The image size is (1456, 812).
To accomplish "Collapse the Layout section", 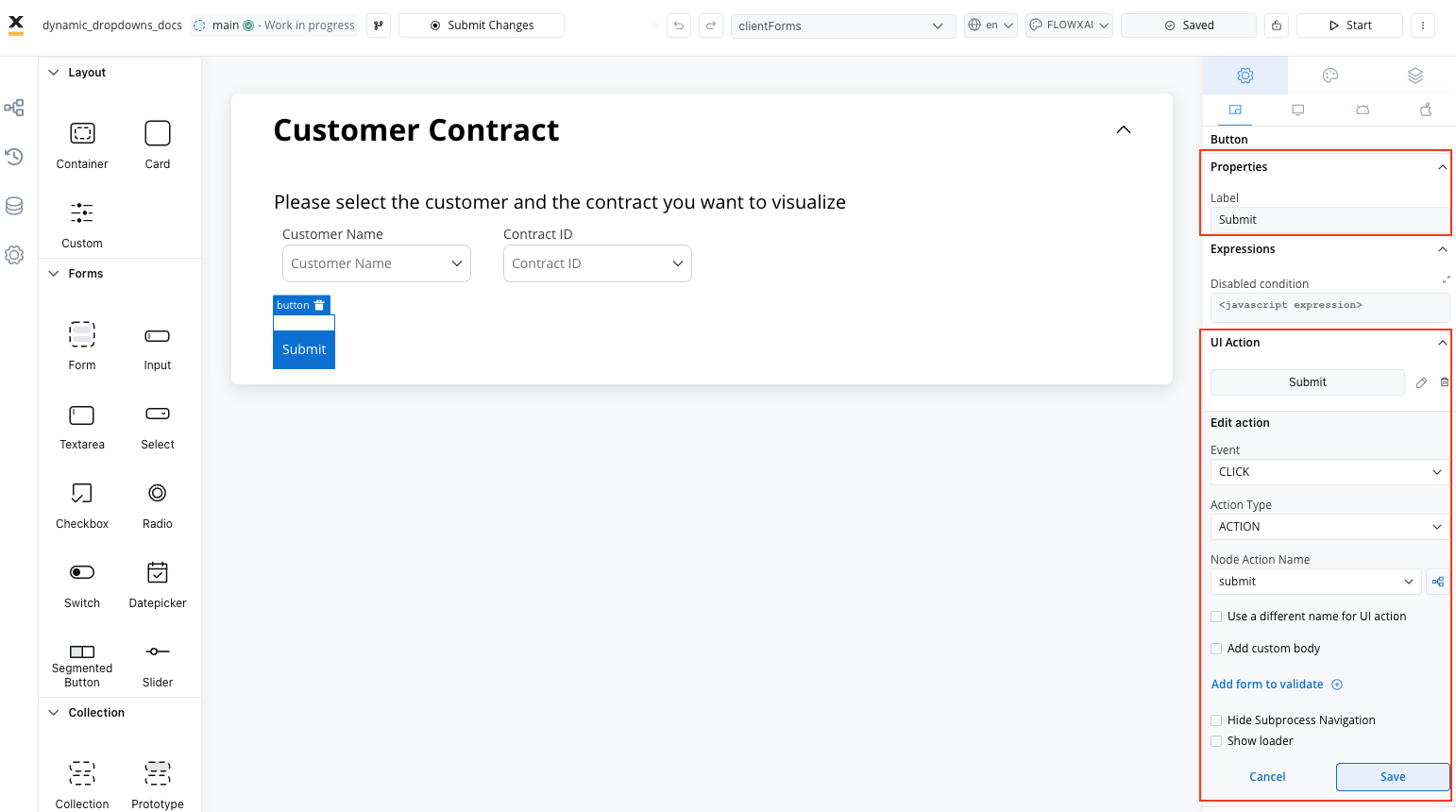I will pyautogui.click(x=54, y=73).
